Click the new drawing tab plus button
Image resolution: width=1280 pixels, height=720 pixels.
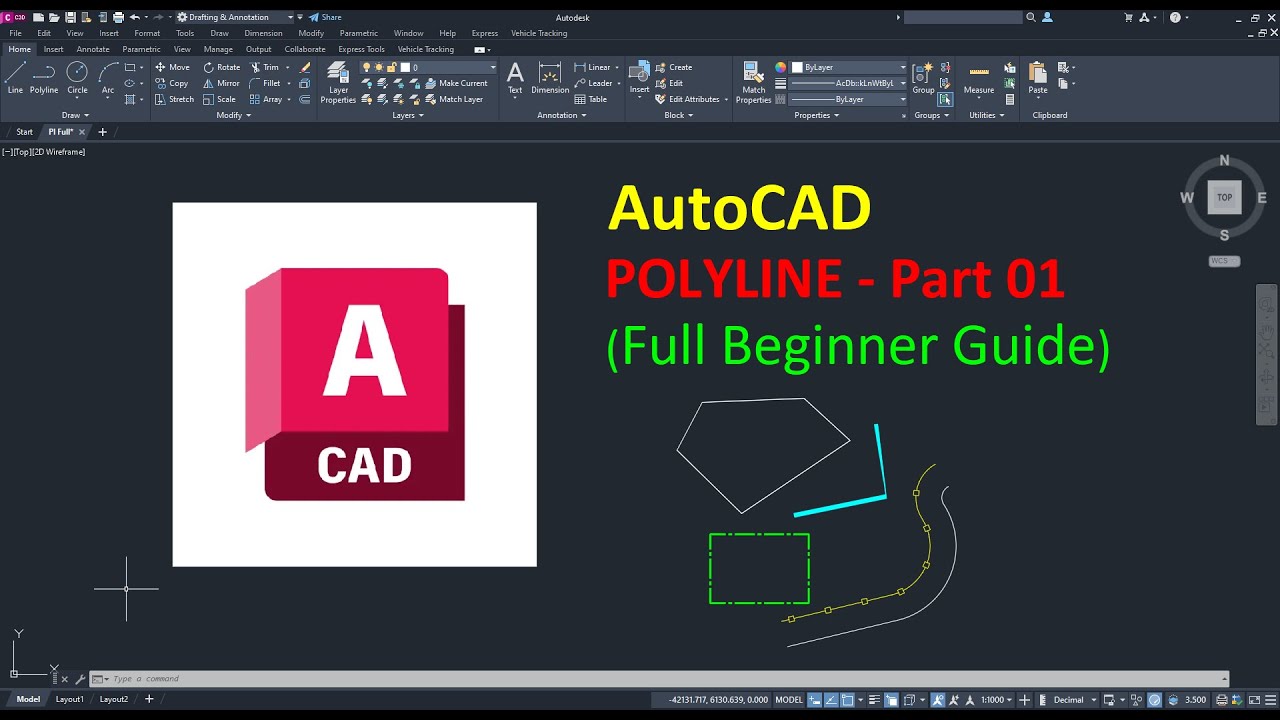pyautogui.click(x=102, y=132)
